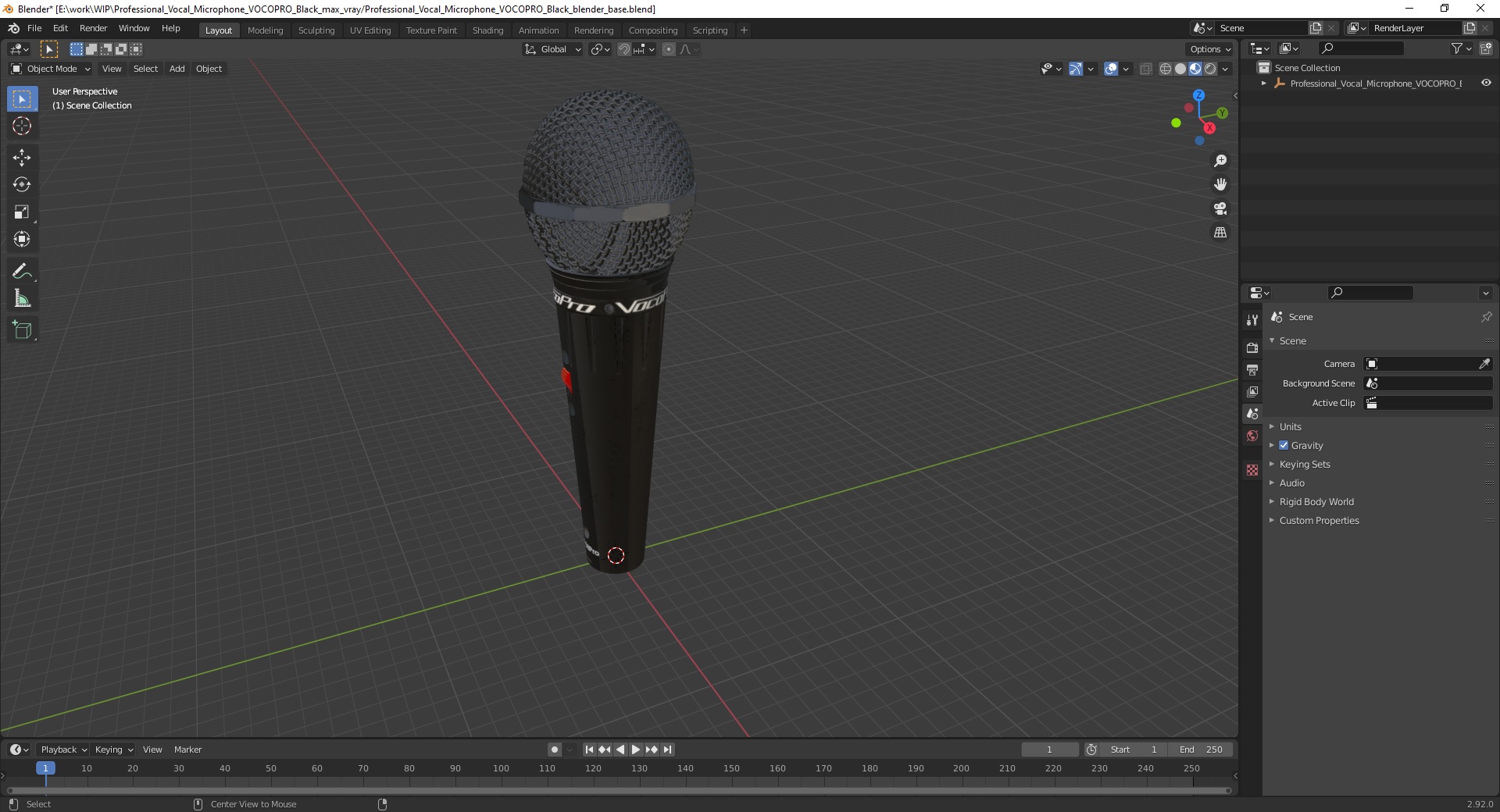Select the Annotate tool
Screen dimensions: 1500x812
click(22, 272)
